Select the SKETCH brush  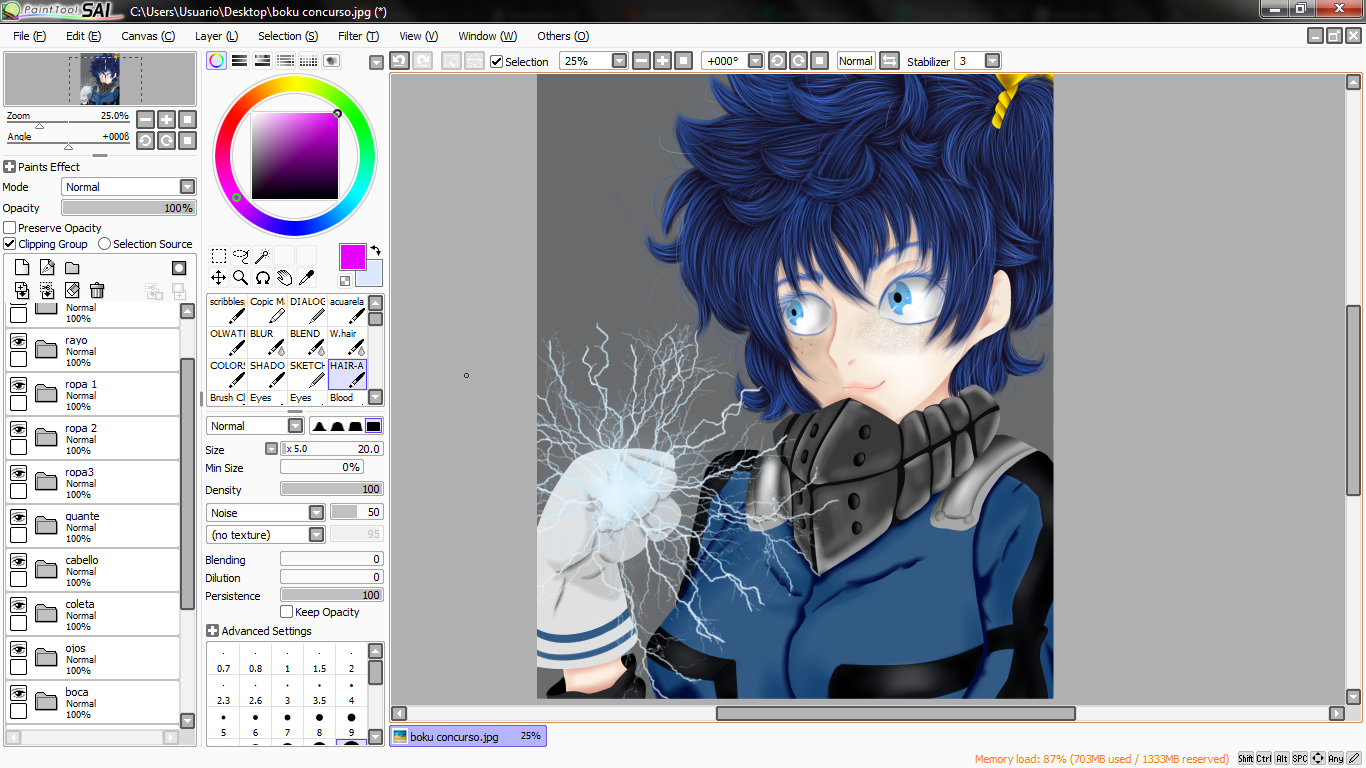[x=307, y=374]
